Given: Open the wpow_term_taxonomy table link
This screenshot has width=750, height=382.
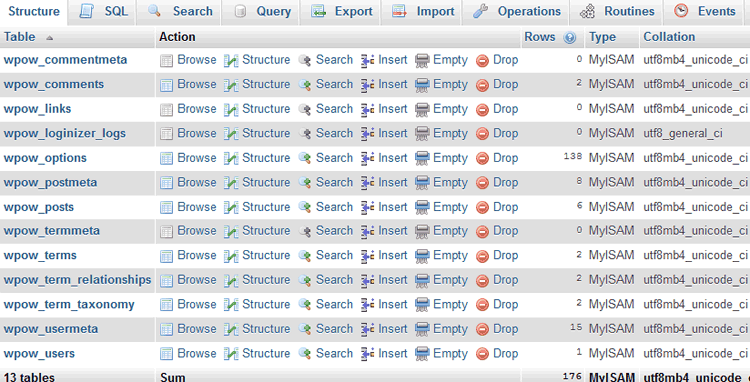Looking at the screenshot, I should coord(69,305).
